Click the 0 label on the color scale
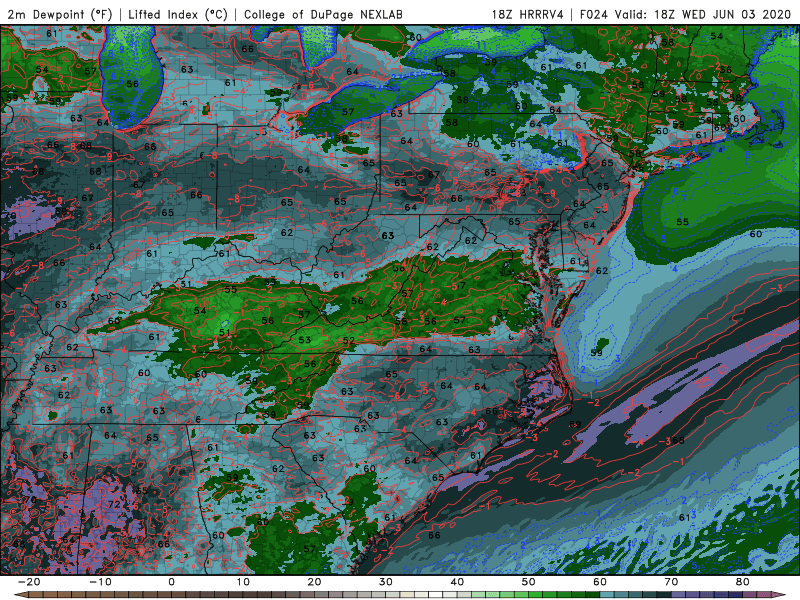The width and height of the screenshot is (800, 600). (171, 582)
